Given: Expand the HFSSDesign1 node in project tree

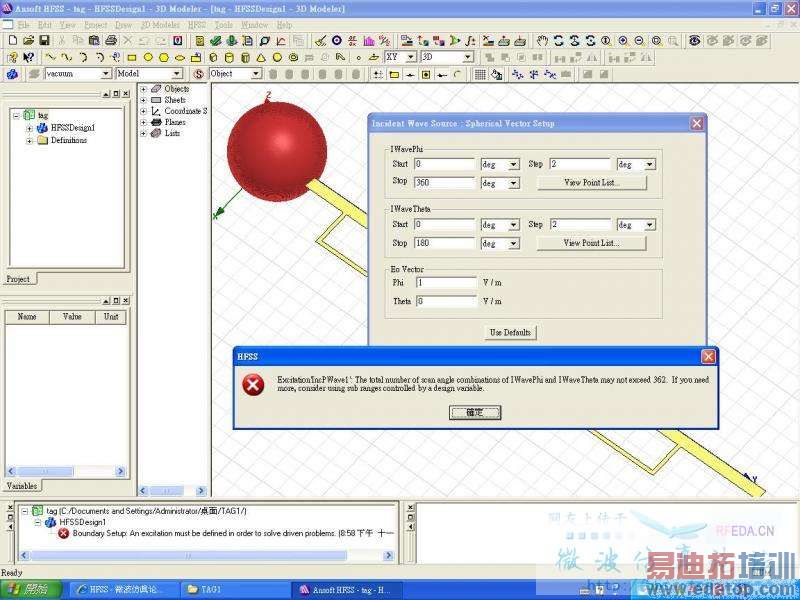Looking at the screenshot, I should (x=29, y=128).
